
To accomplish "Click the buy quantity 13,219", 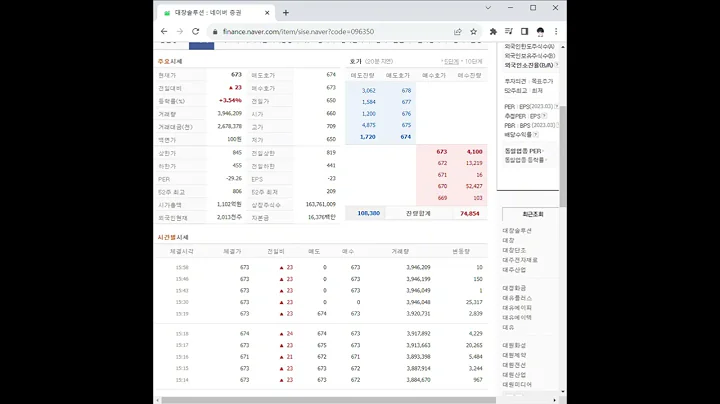I will 474,163.
